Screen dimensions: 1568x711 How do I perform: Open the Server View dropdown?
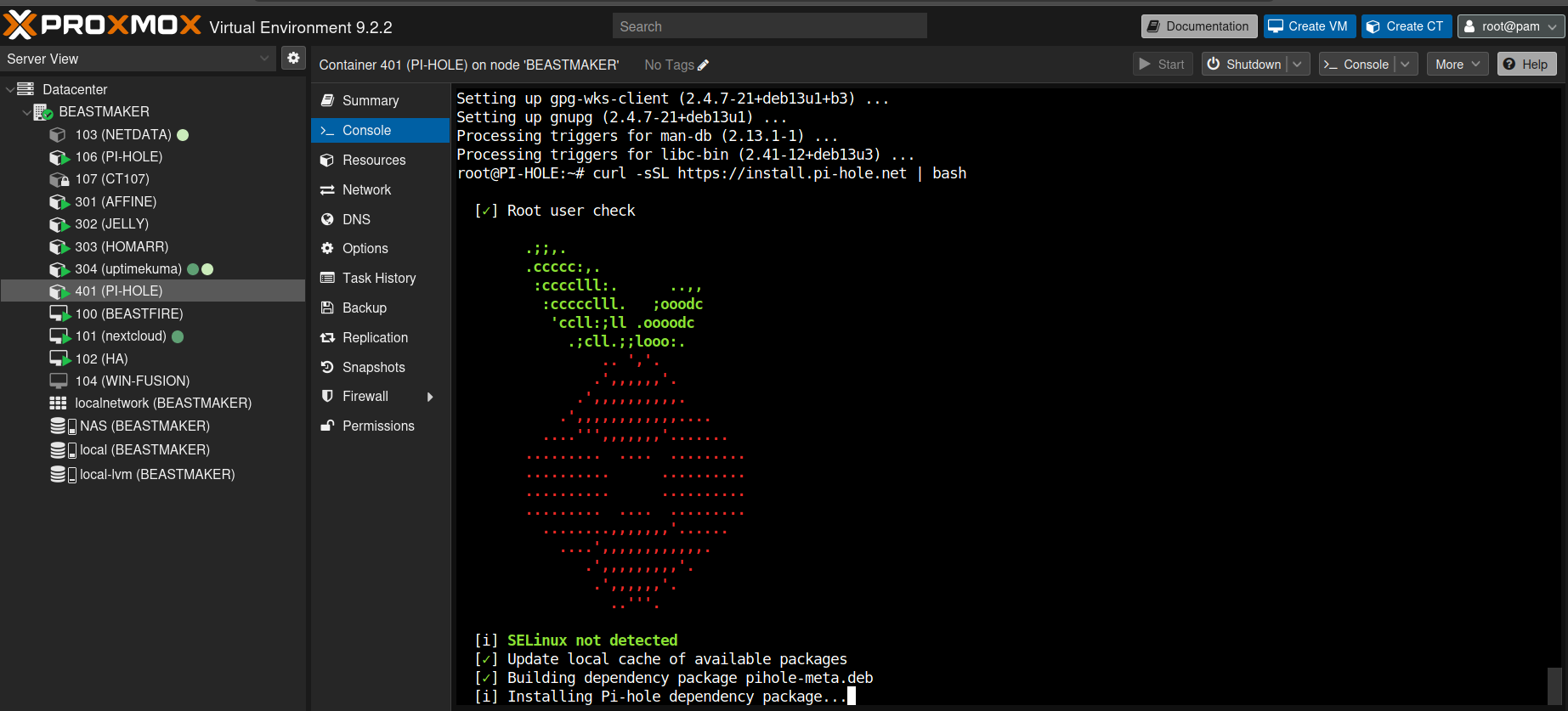[138, 59]
